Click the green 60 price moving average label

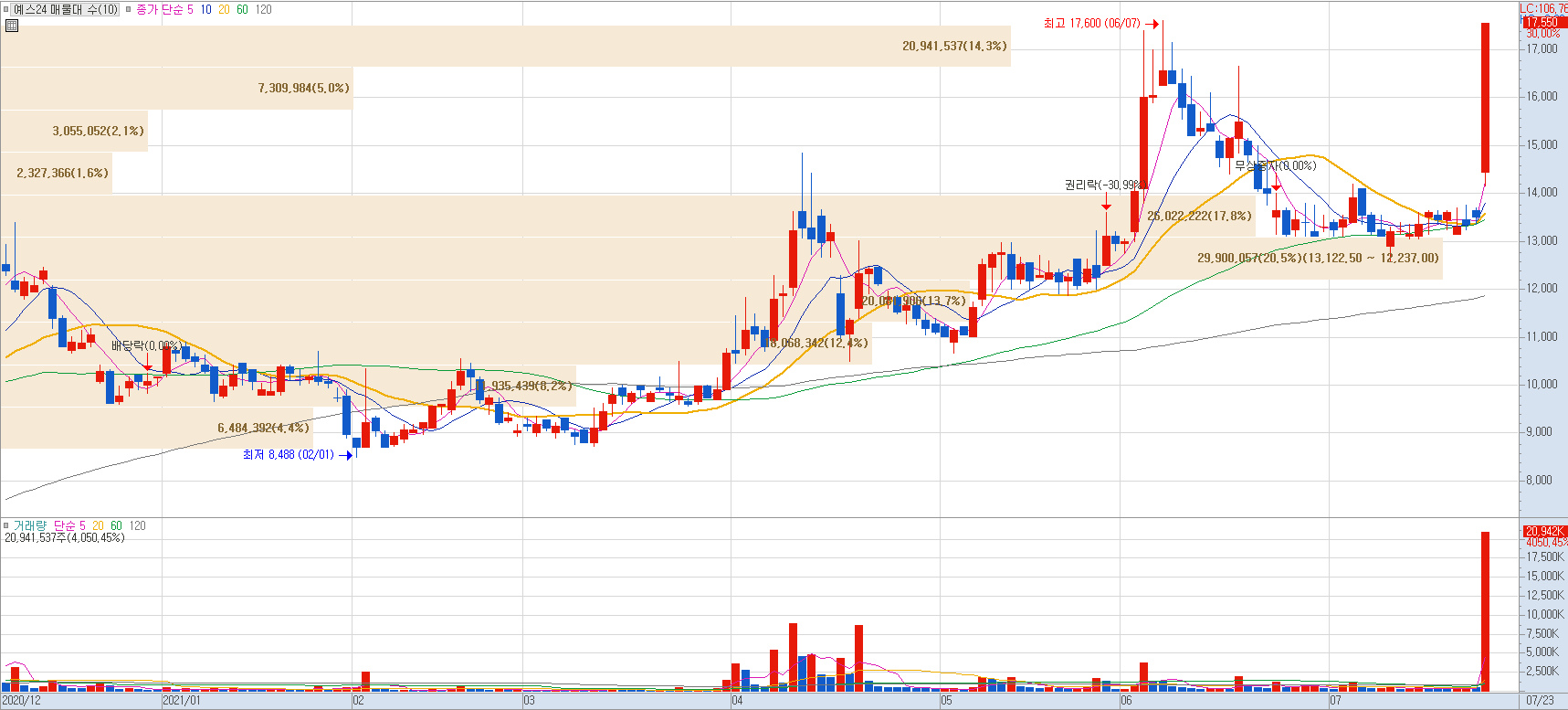(242, 9)
